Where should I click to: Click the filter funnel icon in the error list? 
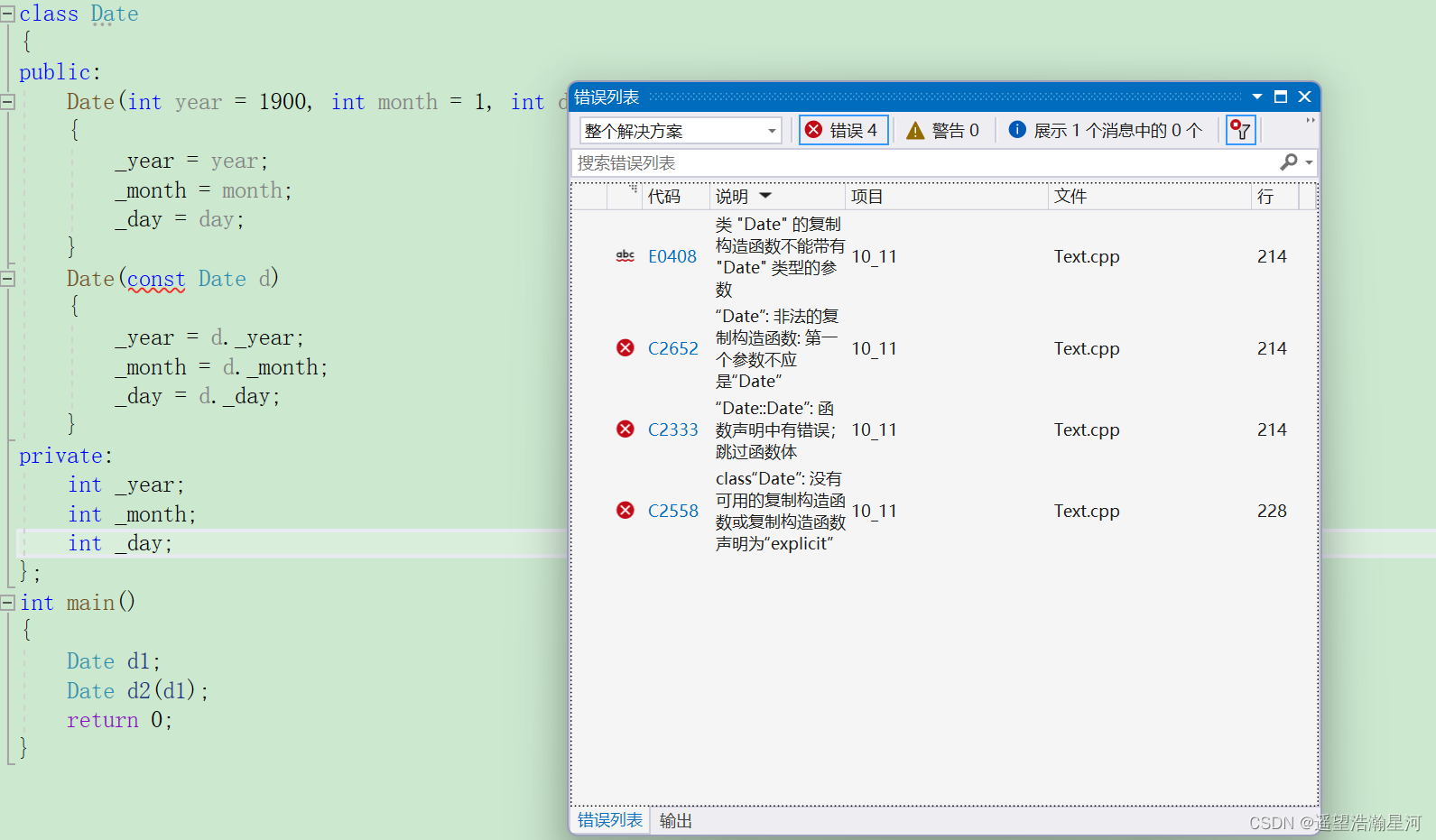(1241, 130)
